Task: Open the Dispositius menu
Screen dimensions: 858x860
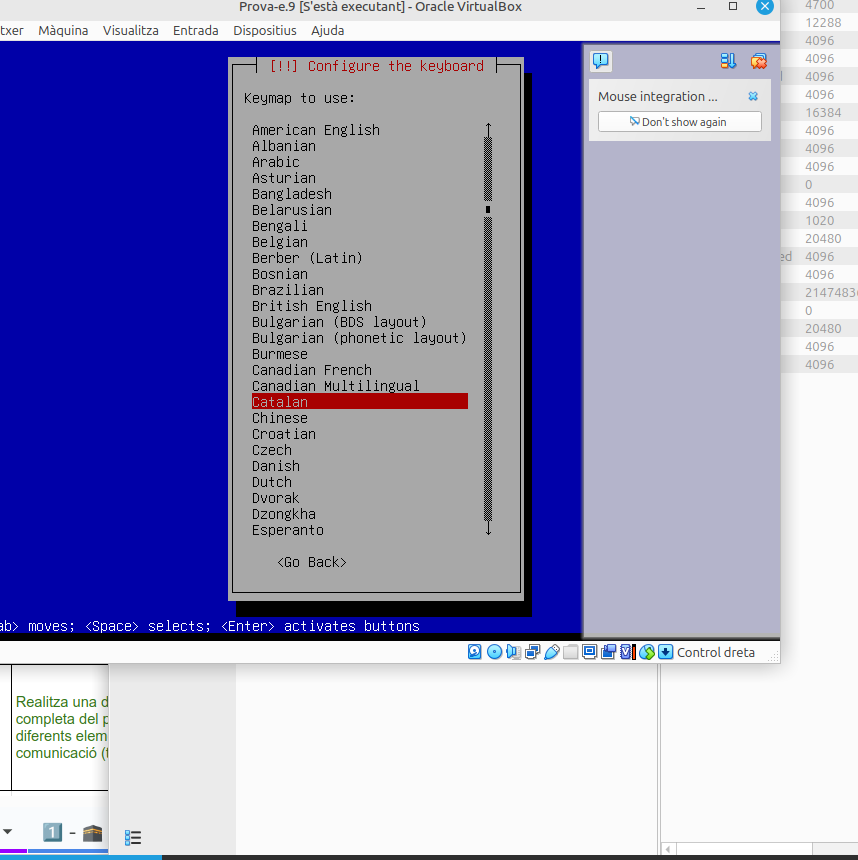Action: tap(265, 30)
